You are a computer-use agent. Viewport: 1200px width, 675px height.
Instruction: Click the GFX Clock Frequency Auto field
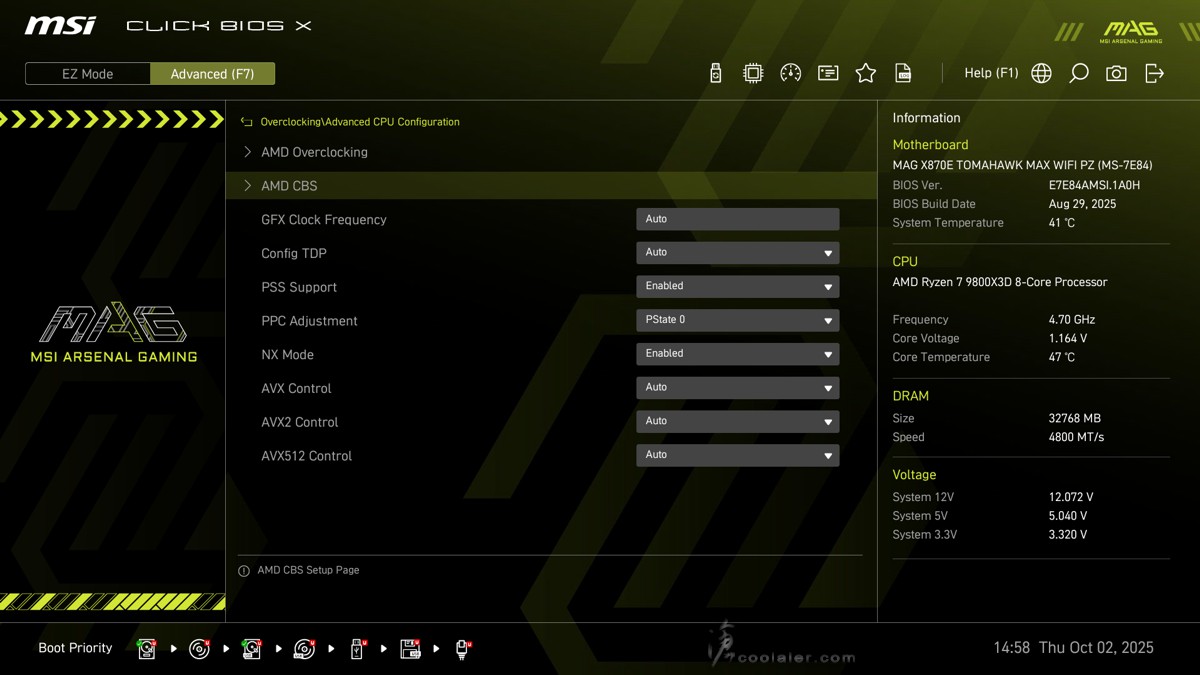(737, 219)
